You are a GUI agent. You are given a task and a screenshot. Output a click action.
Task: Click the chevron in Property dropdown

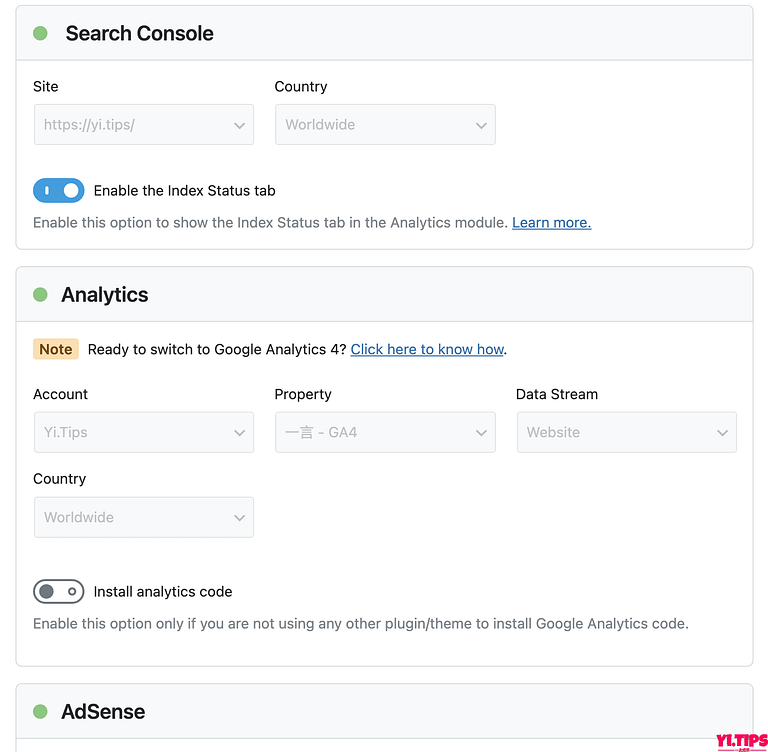[481, 433]
